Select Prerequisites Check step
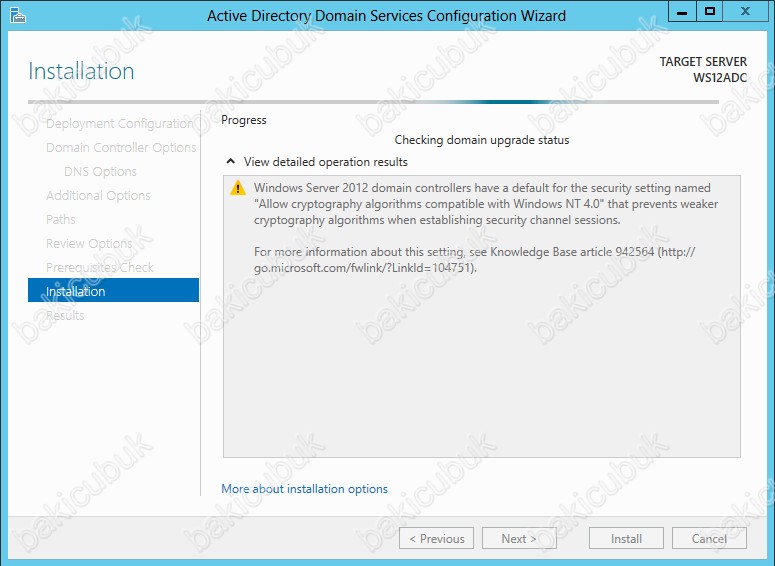 pos(100,267)
